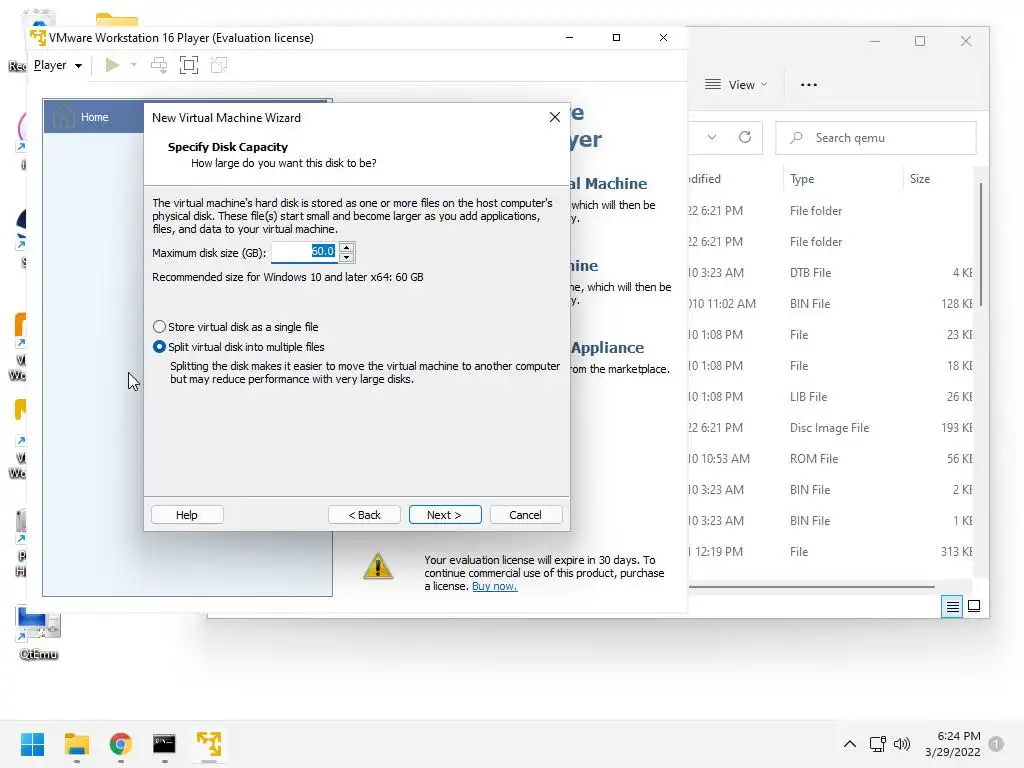Screen dimensions: 1024x768
Task: Click the search magnifier icon in Explorer
Action: [x=796, y=138]
